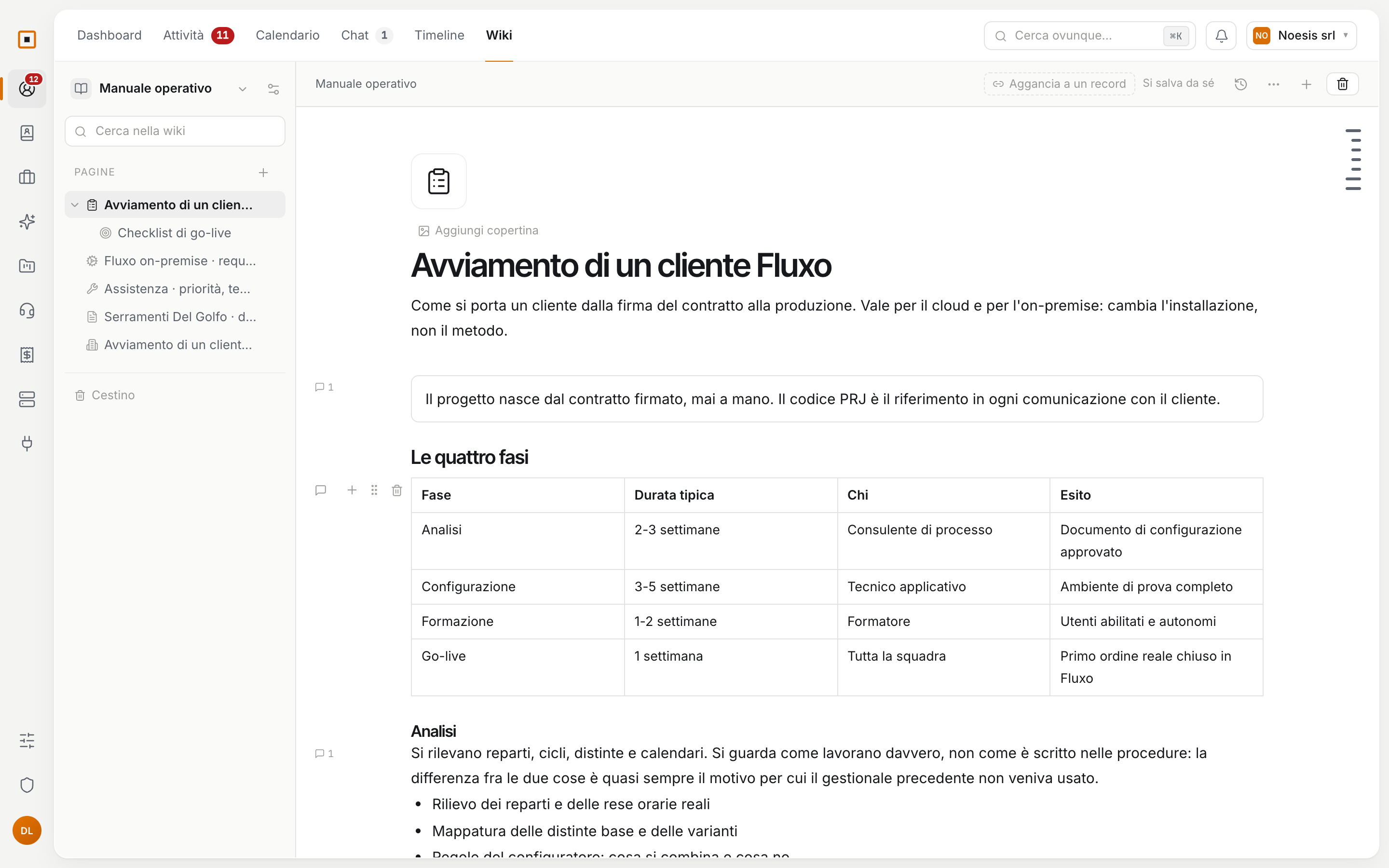
Task: Switch to the Calendario tab
Action: (287, 36)
